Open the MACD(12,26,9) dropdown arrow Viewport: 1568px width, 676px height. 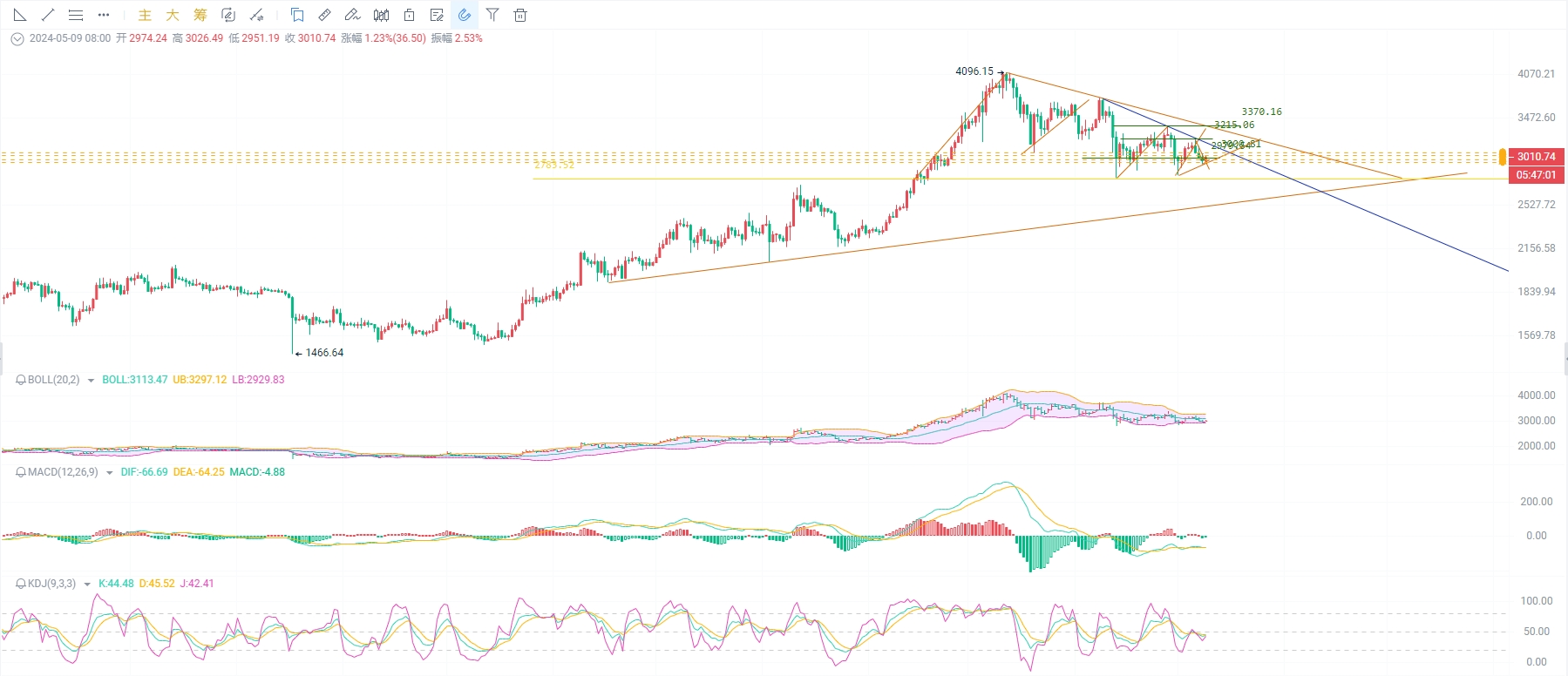(x=109, y=473)
